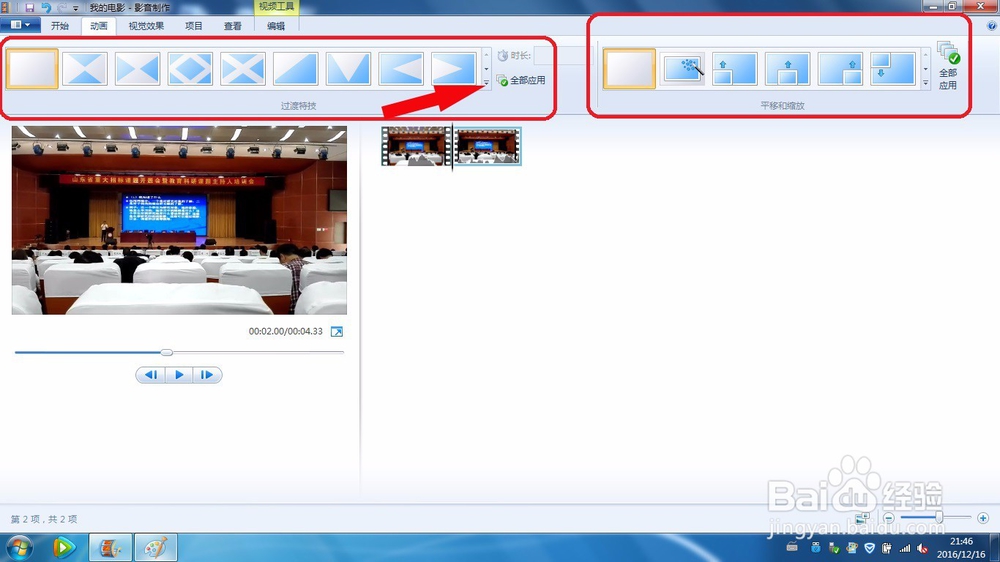The image size is (1000, 562).
Task: Apply the diagonal wipe transition
Action: (295, 69)
